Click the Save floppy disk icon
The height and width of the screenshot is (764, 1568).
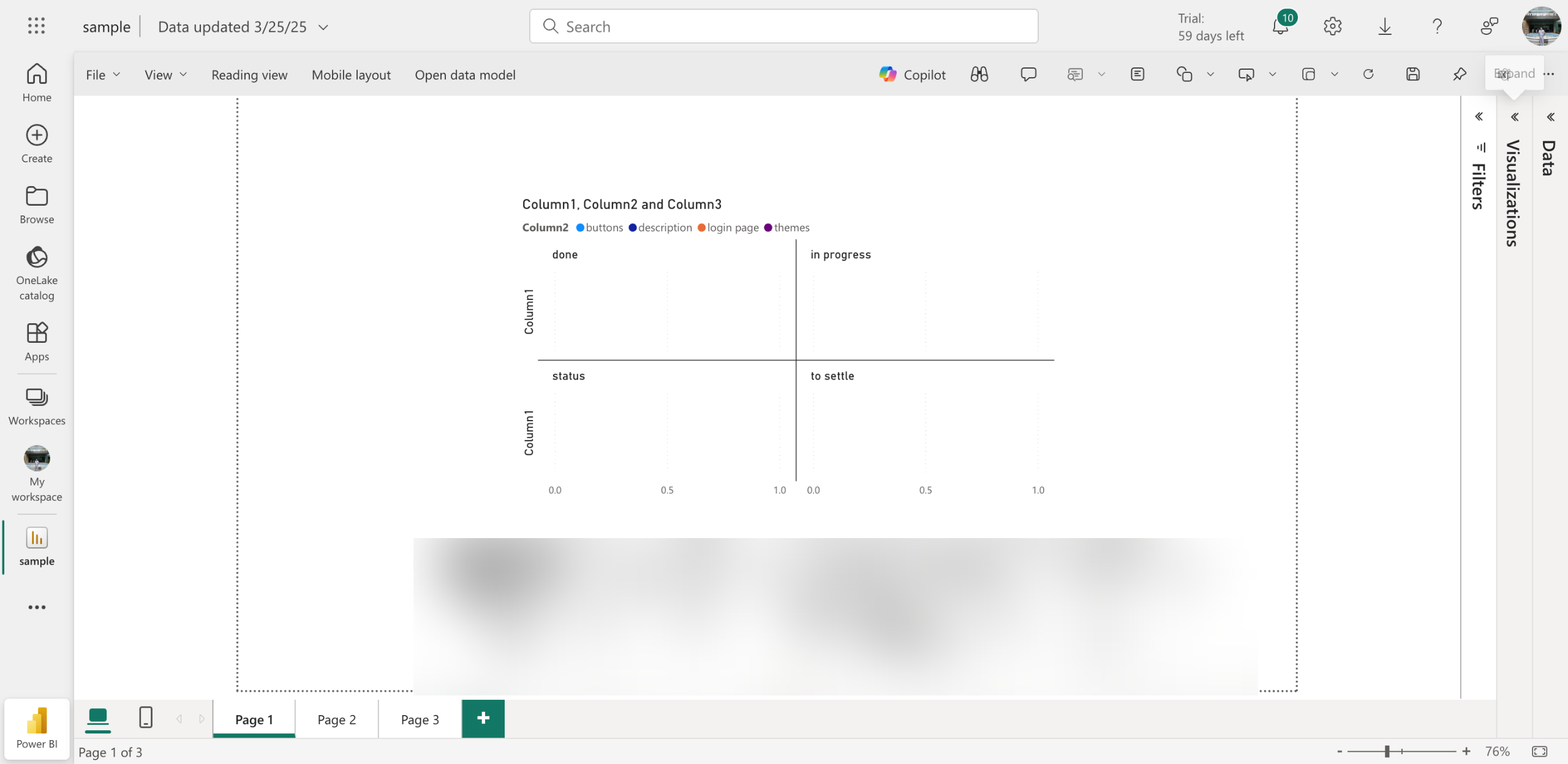[1413, 75]
